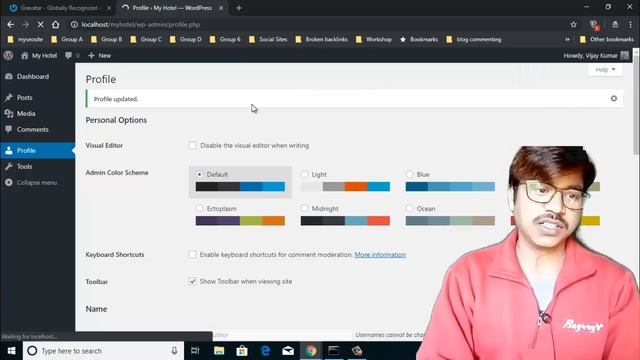640x360 pixels.
Task: Click the browser forward arrow
Action: 25,24
